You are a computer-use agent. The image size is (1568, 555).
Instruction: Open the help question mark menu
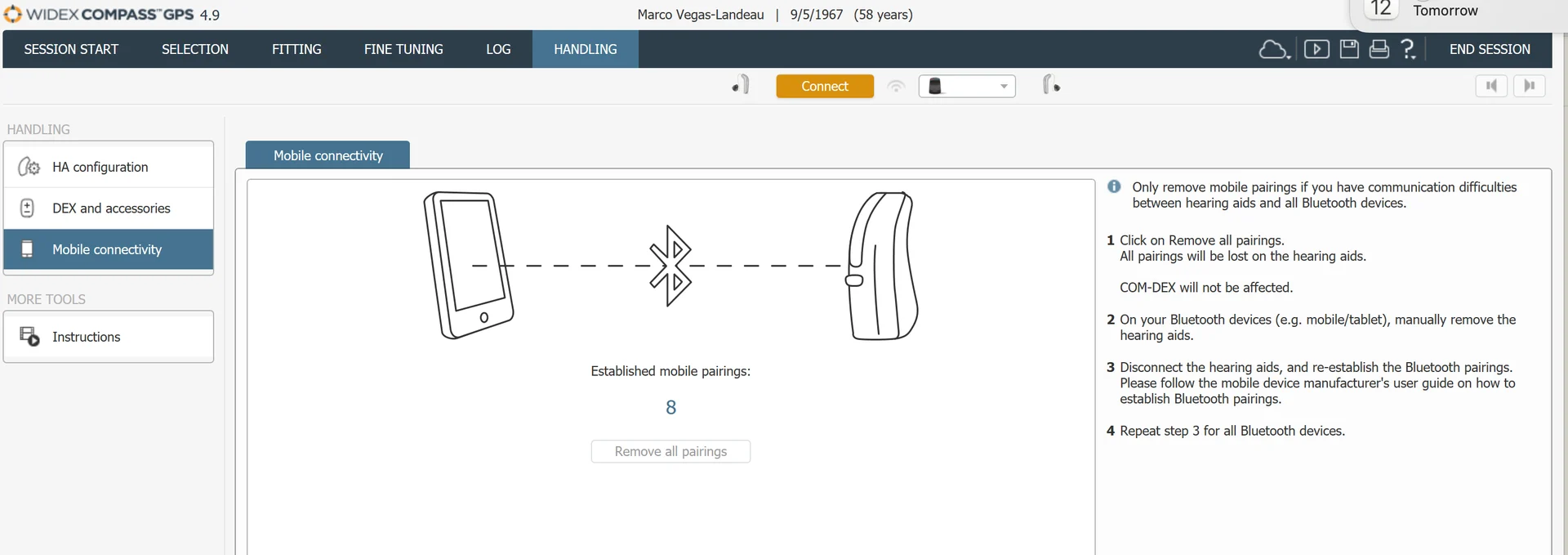tap(1408, 50)
